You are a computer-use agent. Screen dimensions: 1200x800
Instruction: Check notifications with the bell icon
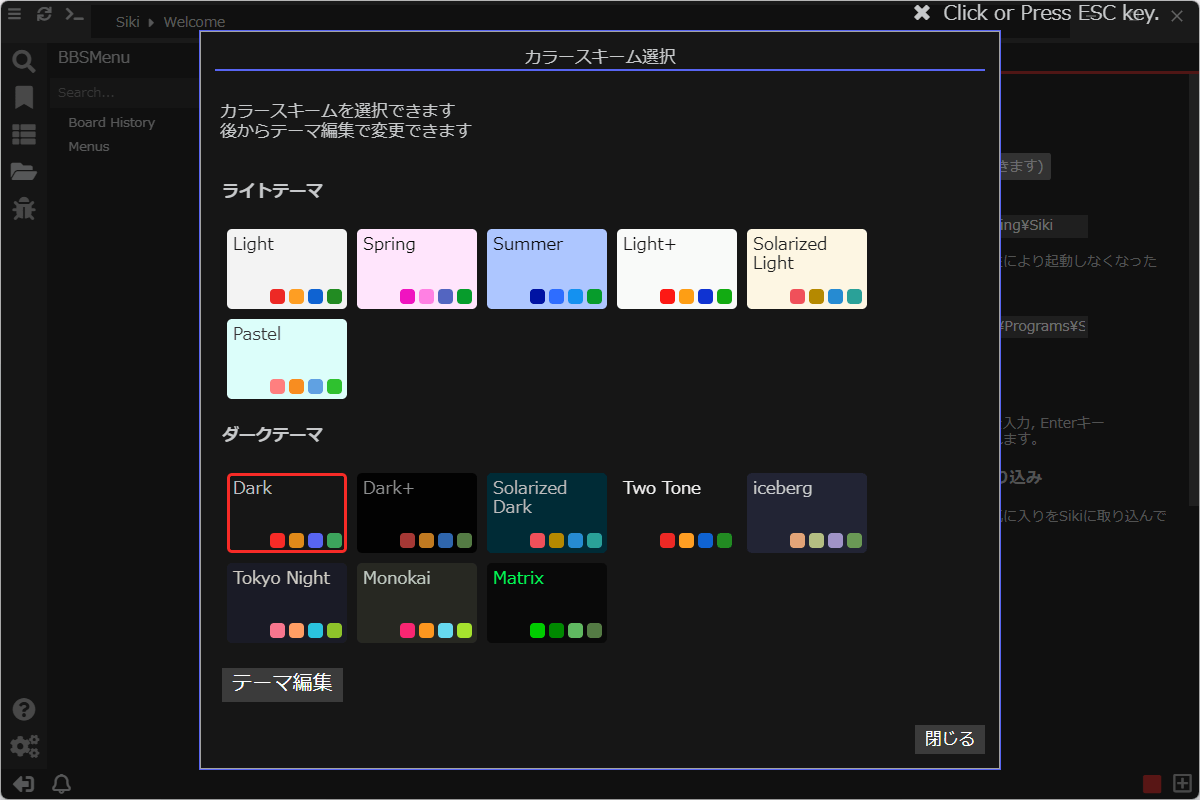coord(60,784)
